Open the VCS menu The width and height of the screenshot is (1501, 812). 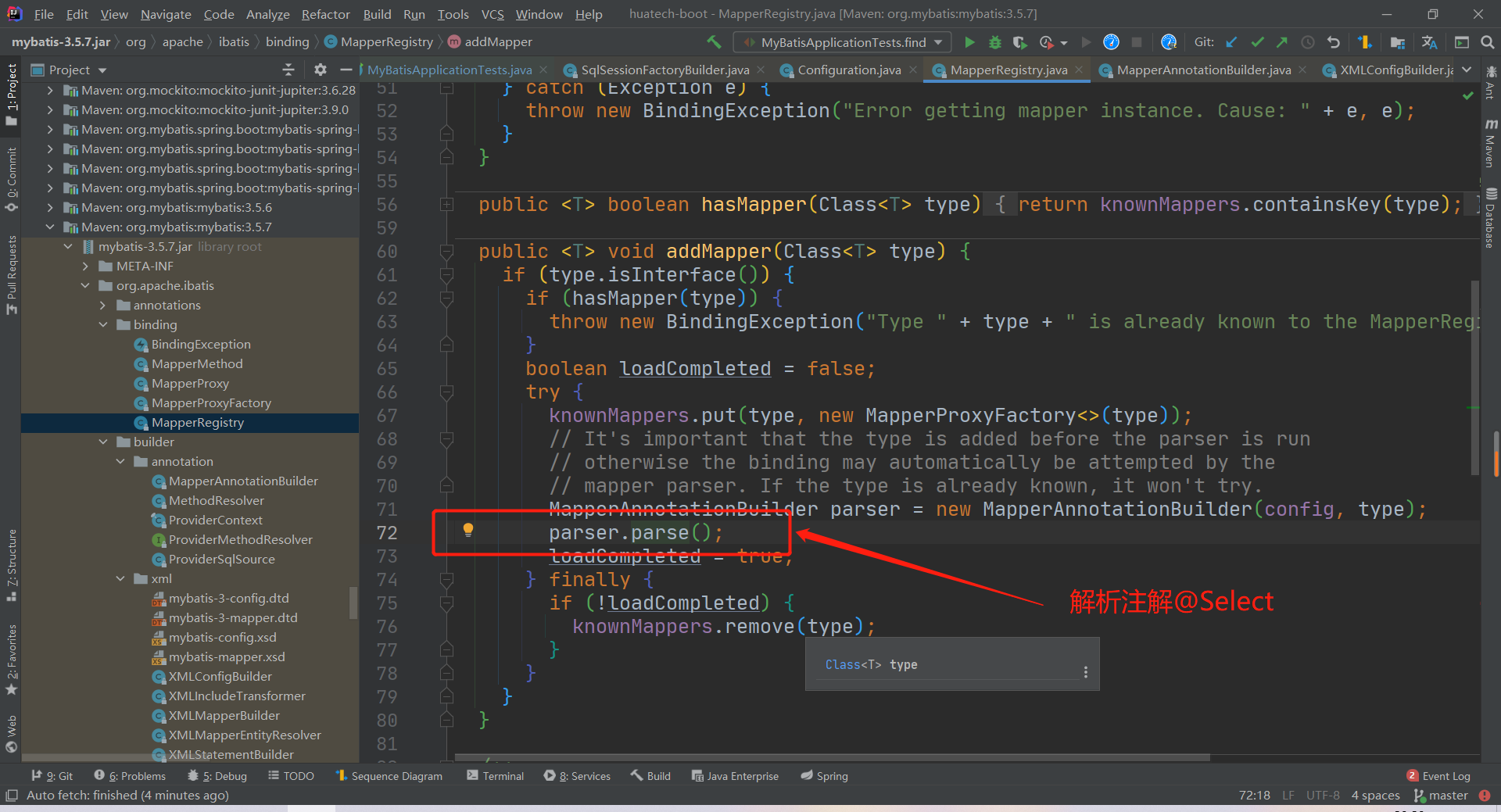[492, 14]
